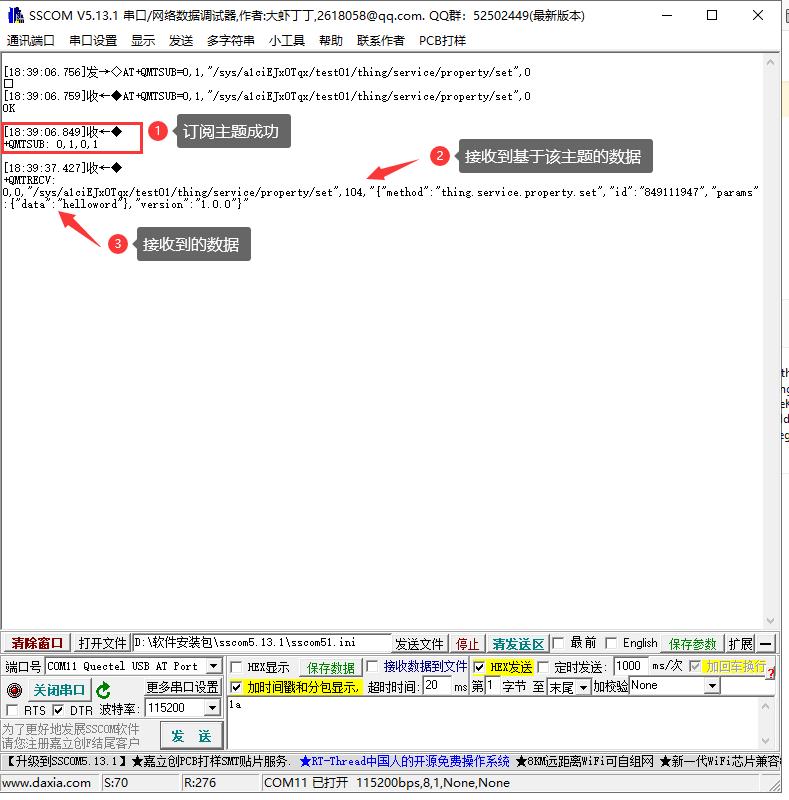Viewport: 789px width, 800px height.
Task: Click the 发送 send button
Action: (x=191, y=736)
